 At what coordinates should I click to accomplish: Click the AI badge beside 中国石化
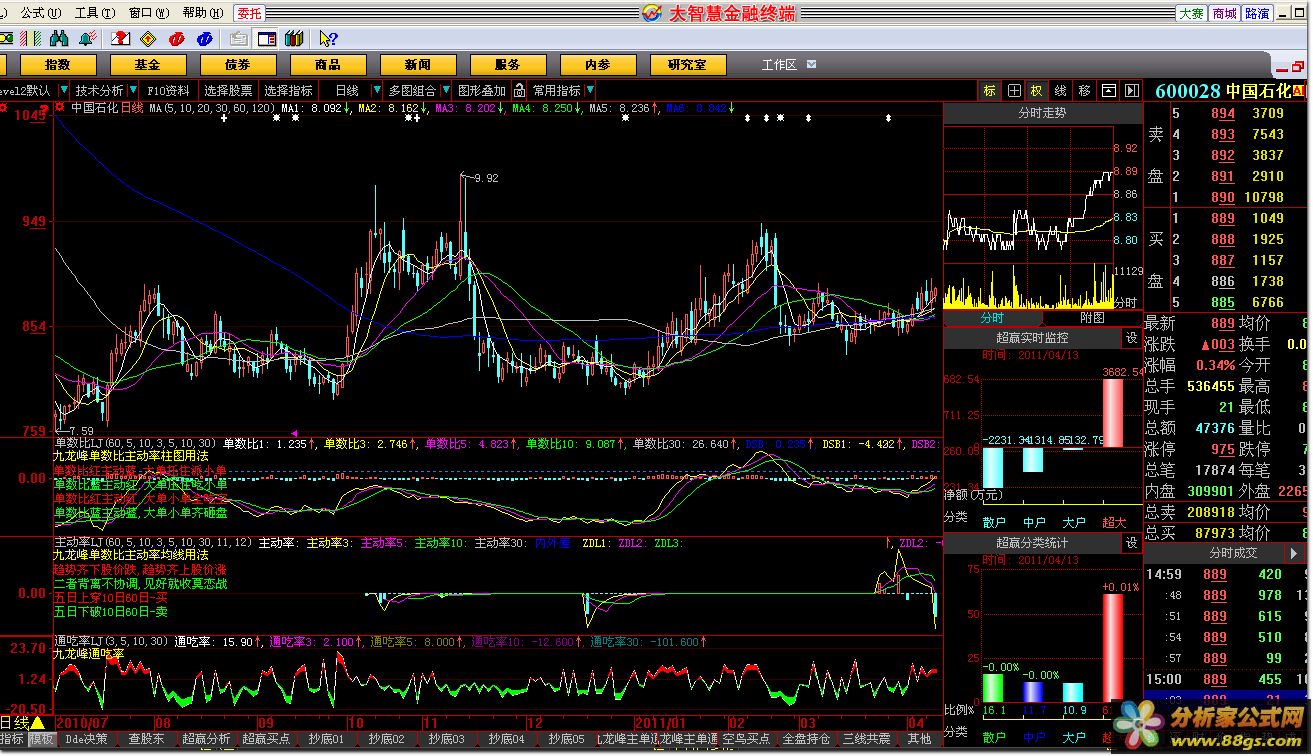1299,91
